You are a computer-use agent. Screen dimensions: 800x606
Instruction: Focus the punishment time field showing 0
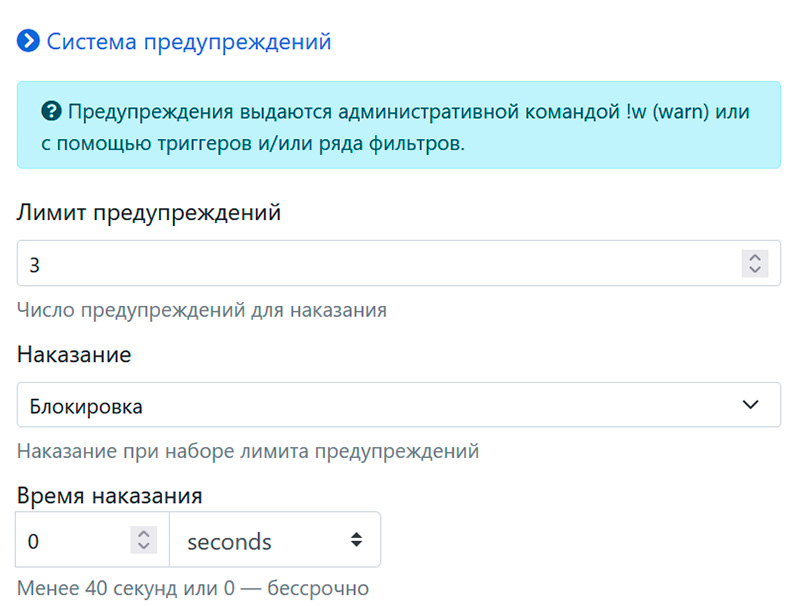[x=72, y=541]
